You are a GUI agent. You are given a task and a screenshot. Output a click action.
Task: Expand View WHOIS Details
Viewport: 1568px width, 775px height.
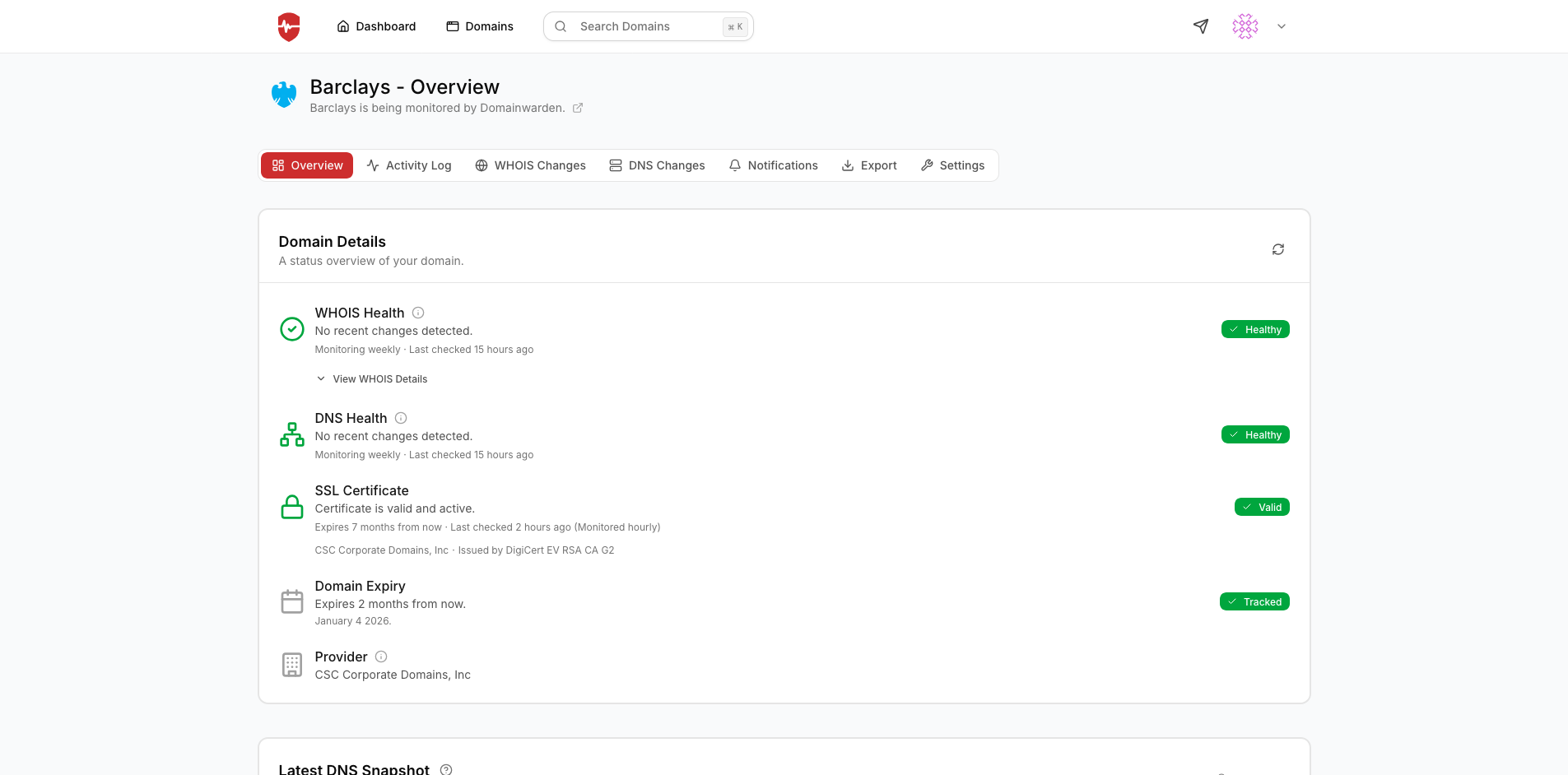[372, 379]
